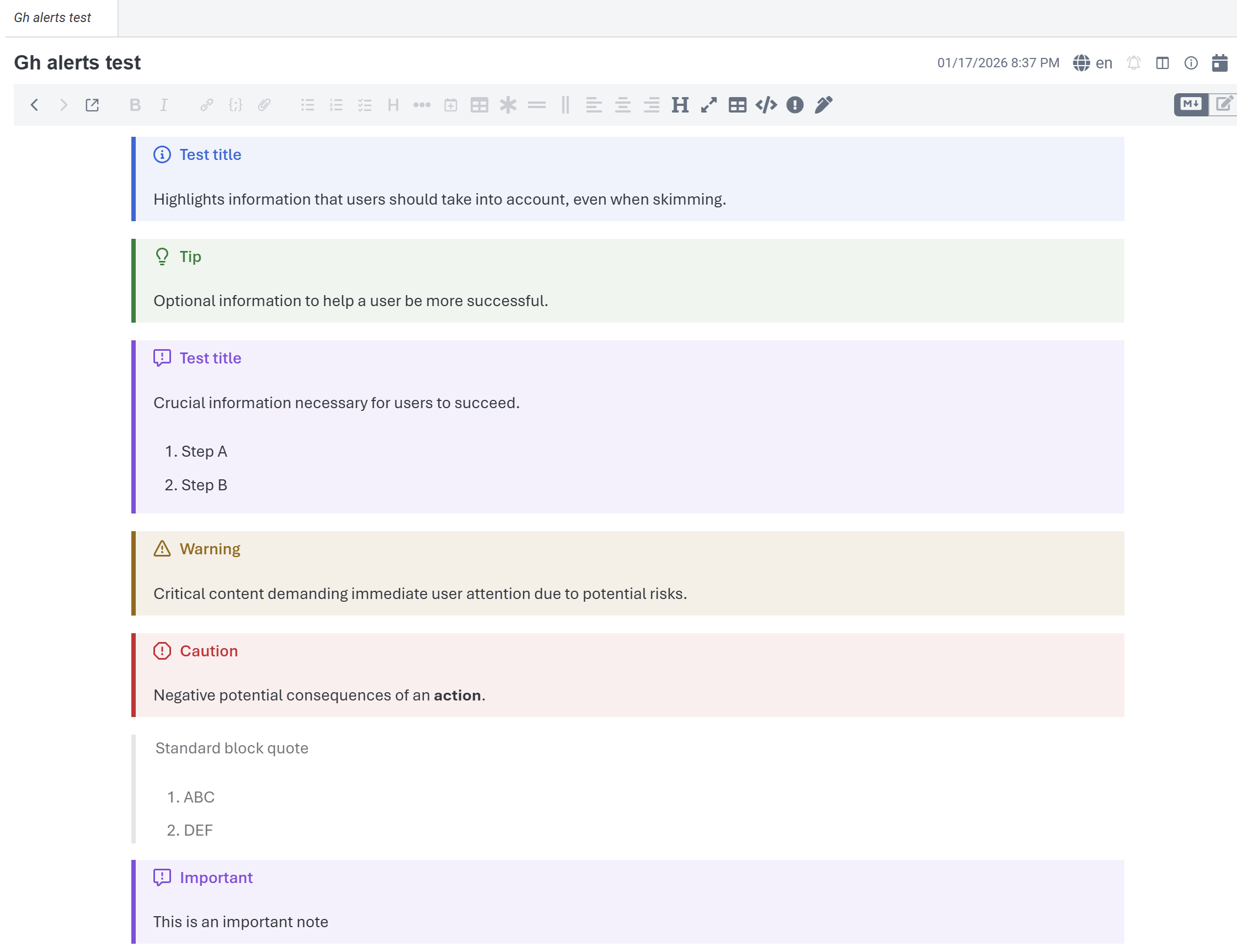Insert a code block

click(766, 105)
